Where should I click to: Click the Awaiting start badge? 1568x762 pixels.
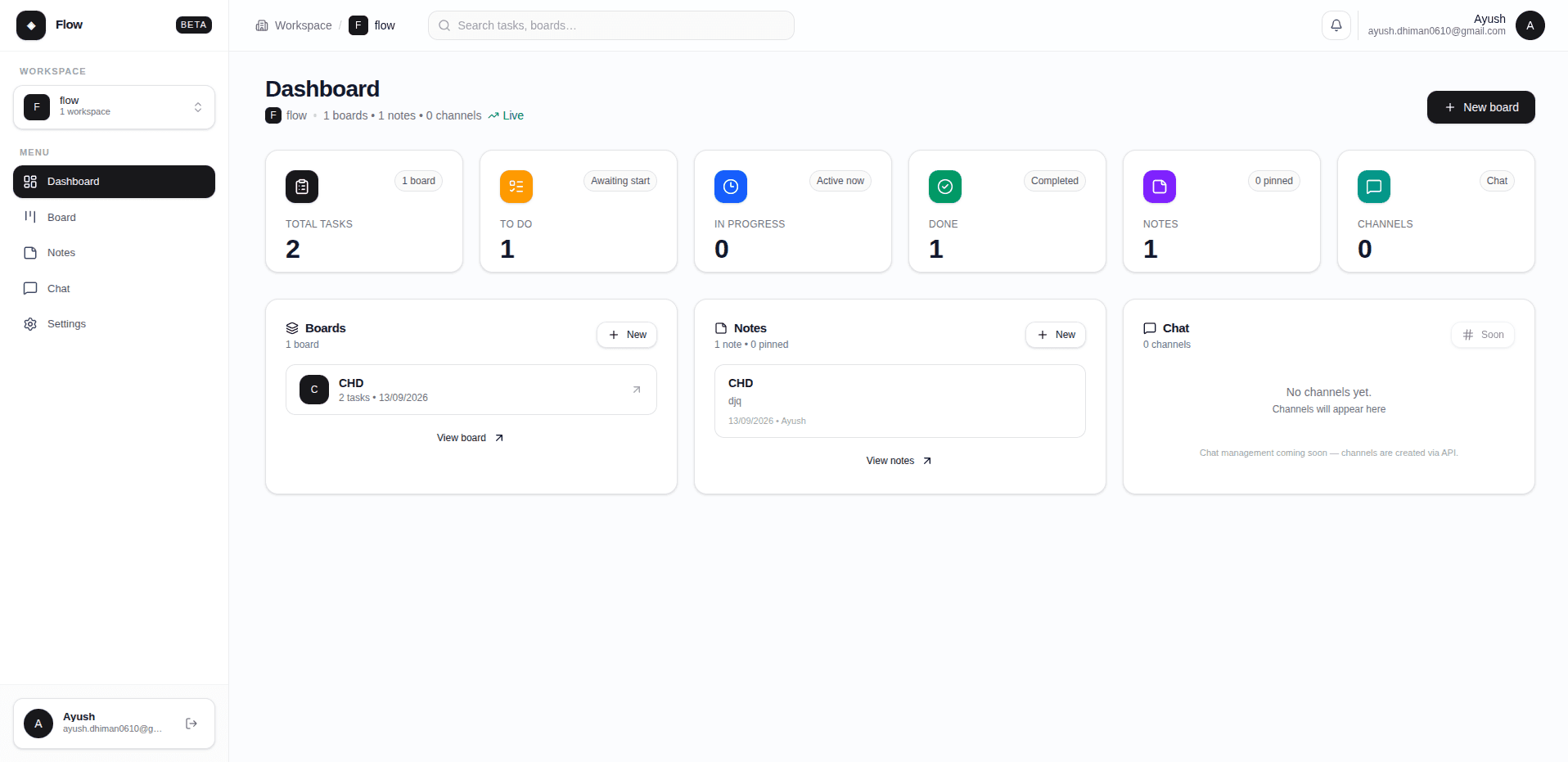click(x=620, y=181)
